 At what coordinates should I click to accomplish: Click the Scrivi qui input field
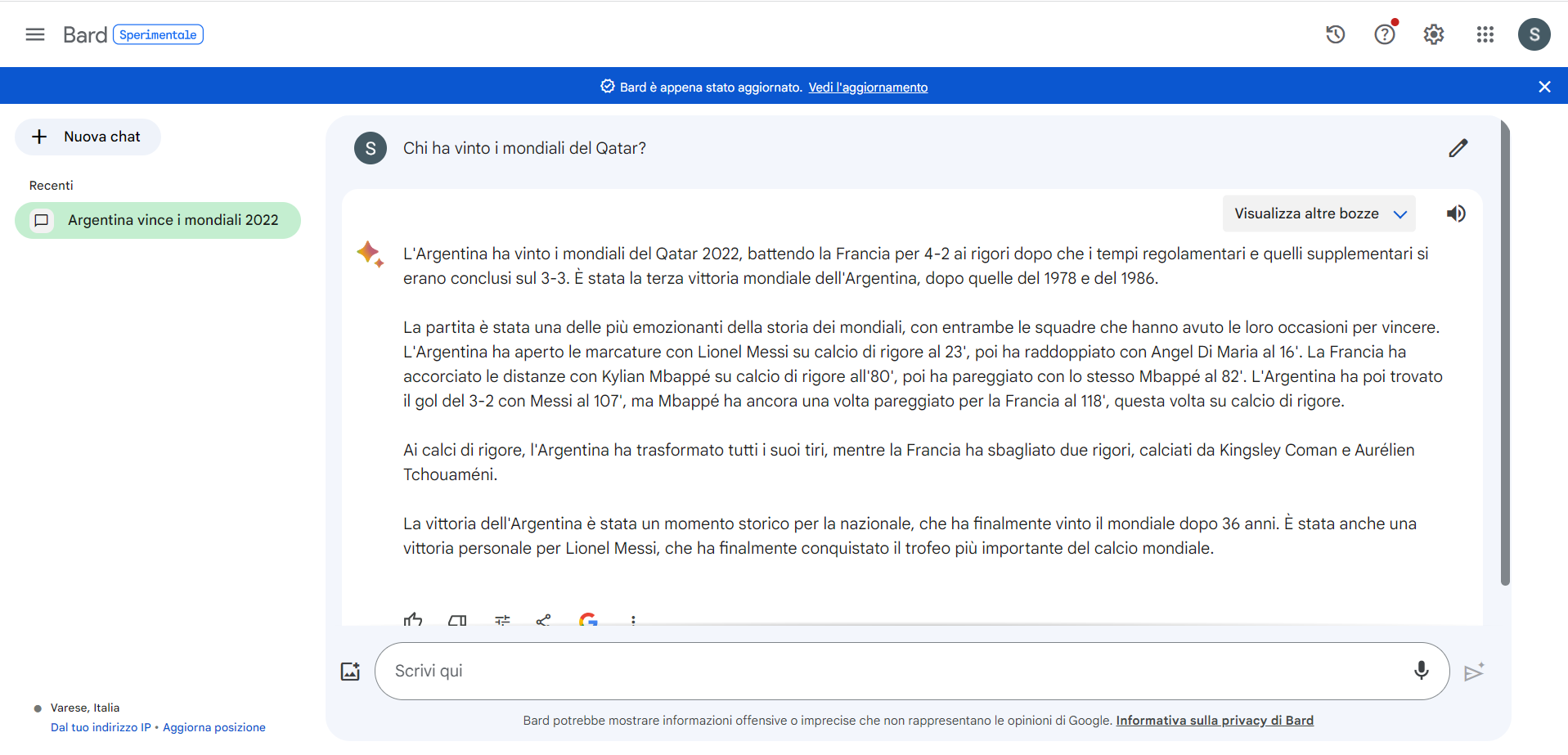[x=912, y=671]
